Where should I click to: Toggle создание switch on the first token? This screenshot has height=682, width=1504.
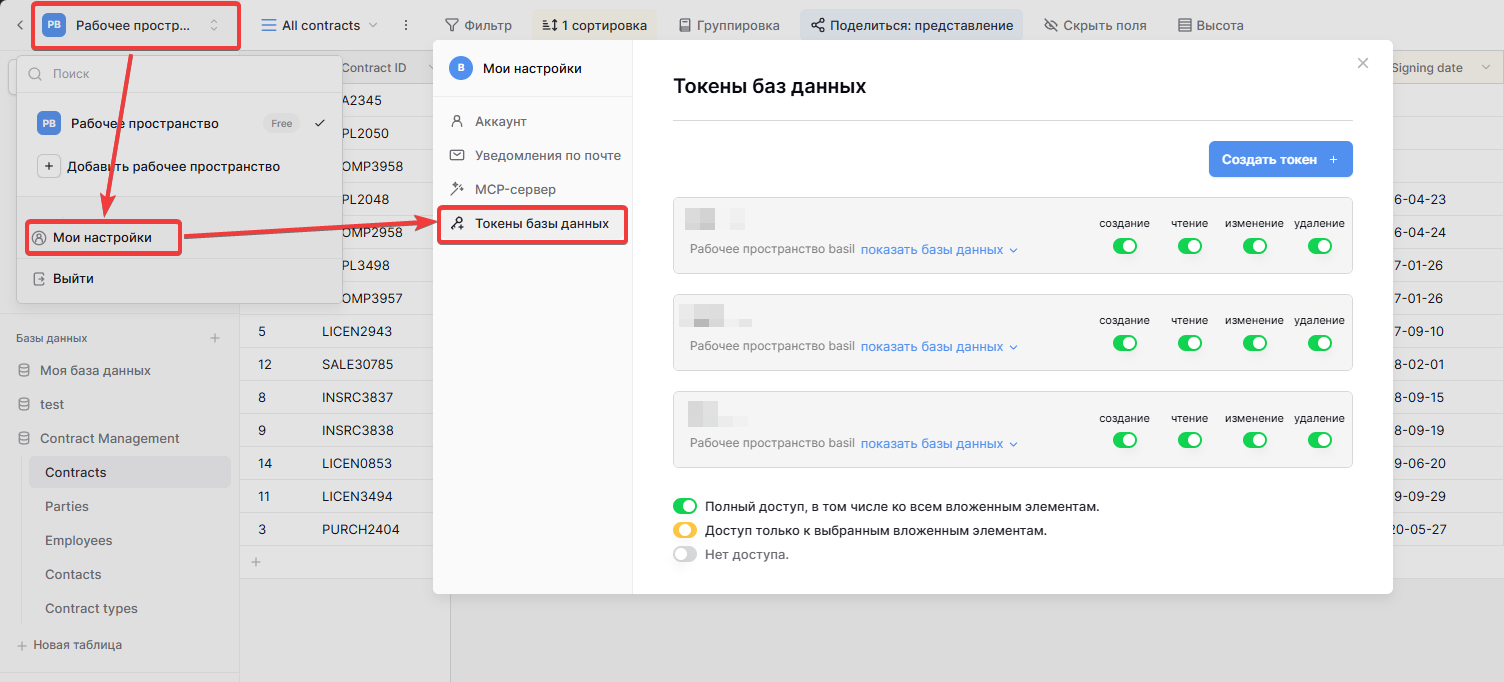[1125, 246]
